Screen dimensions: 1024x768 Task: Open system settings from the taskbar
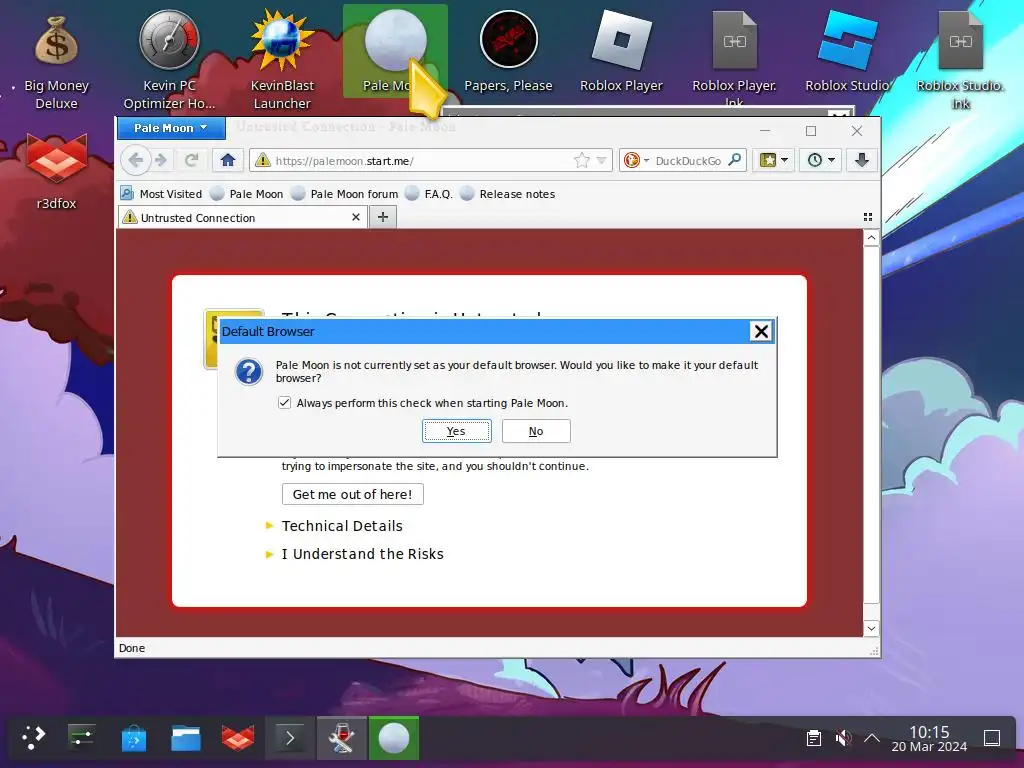coord(82,738)
